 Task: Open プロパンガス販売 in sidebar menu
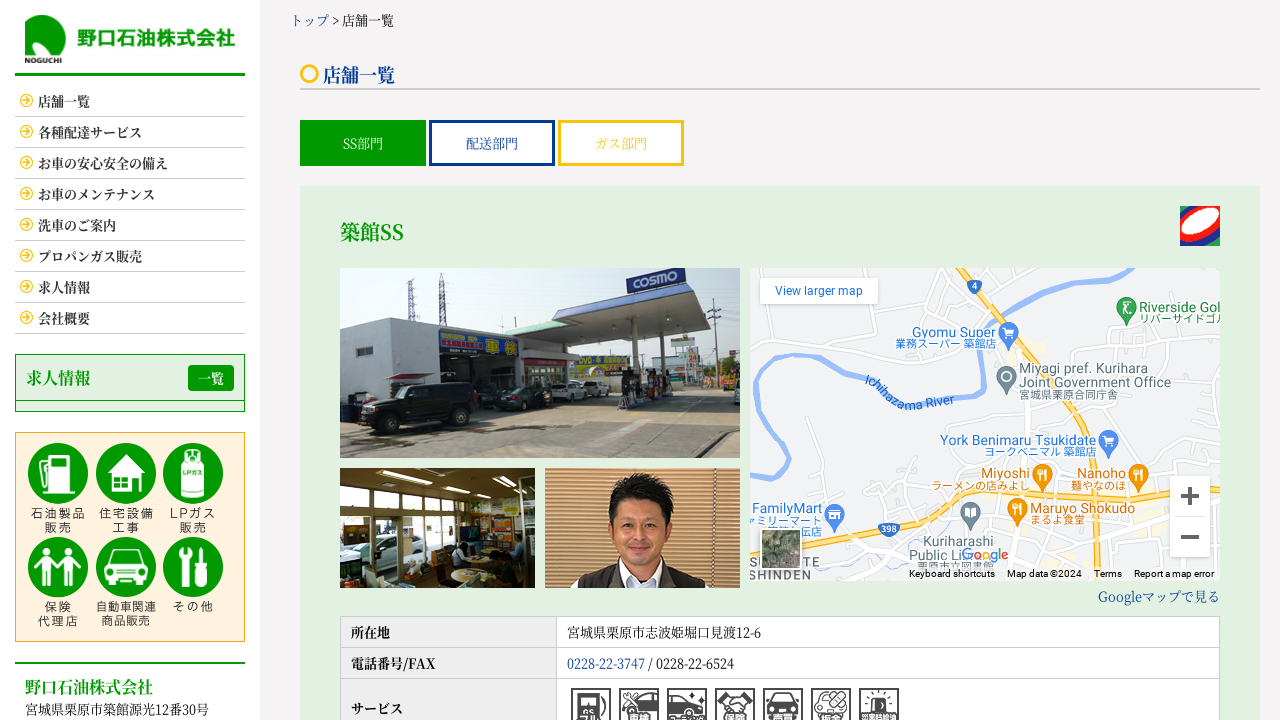90,256
